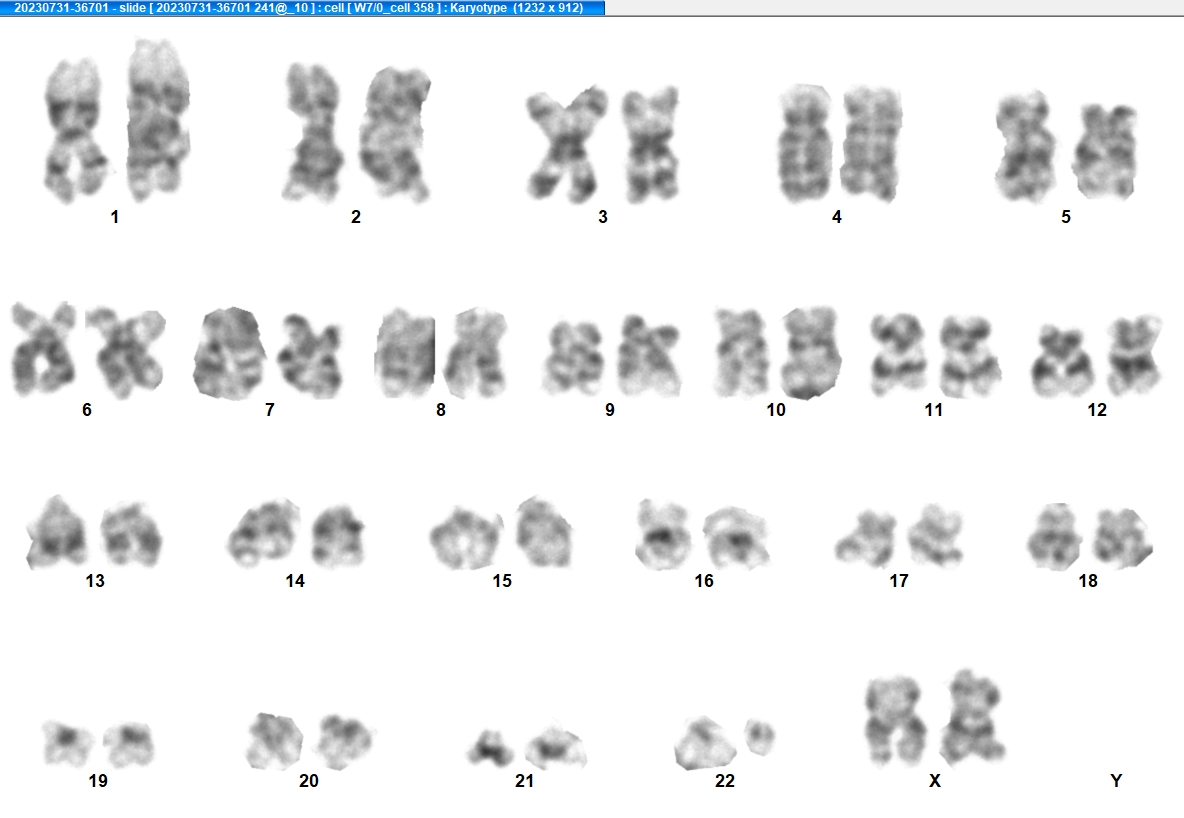Viewport: 1184px width, 818px height.
Task: Select the left X-shaped homolog of chromosome 3
Action: [x=566, y=144]
